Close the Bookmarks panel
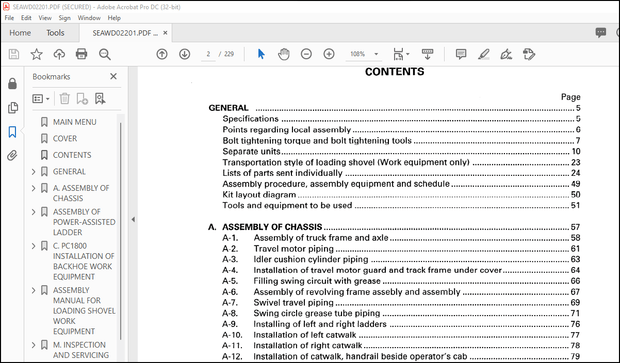620x363 pixels. click(x=113, y=76)
